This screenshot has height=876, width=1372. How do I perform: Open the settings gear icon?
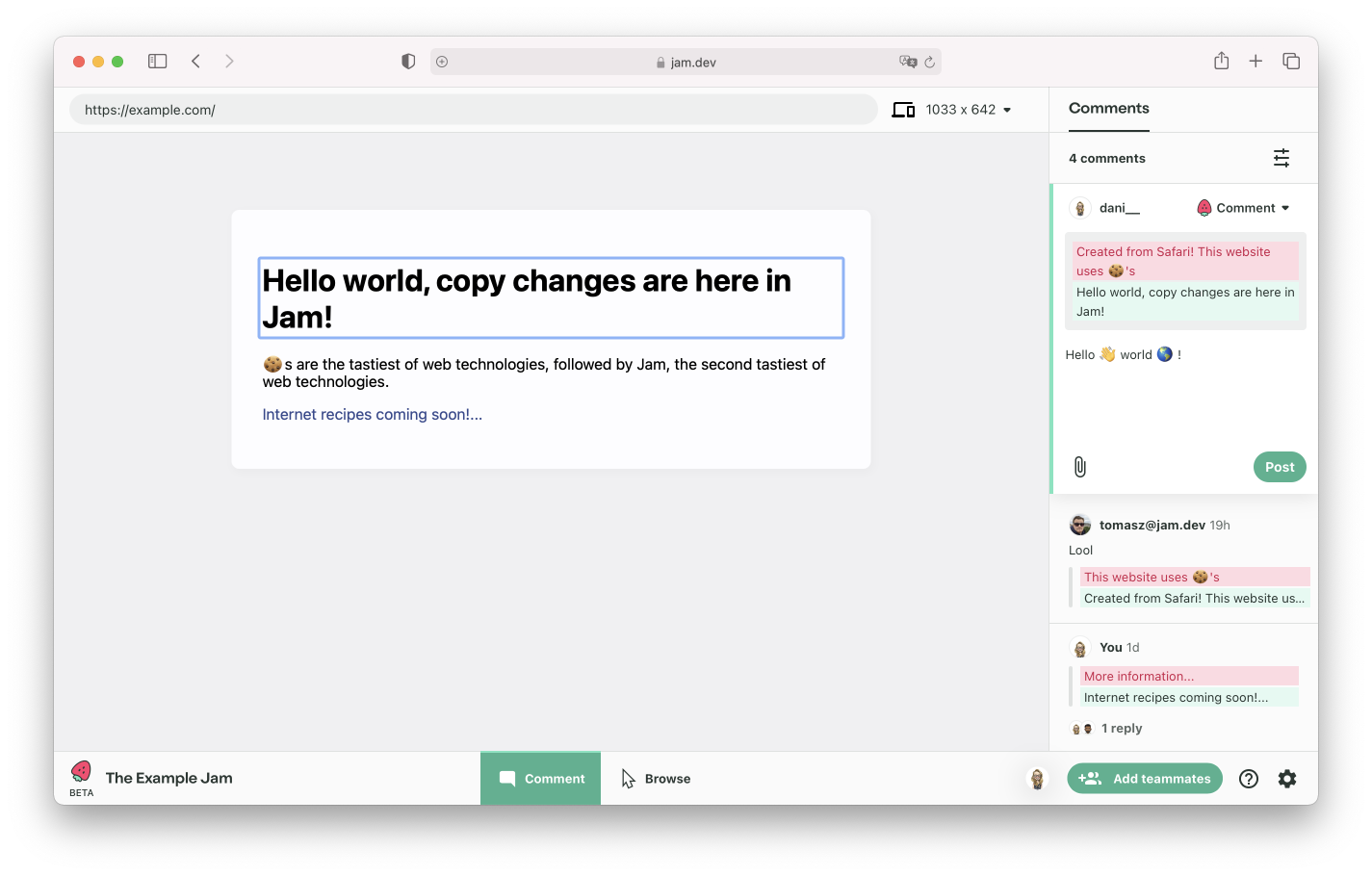click(1287, 779)
